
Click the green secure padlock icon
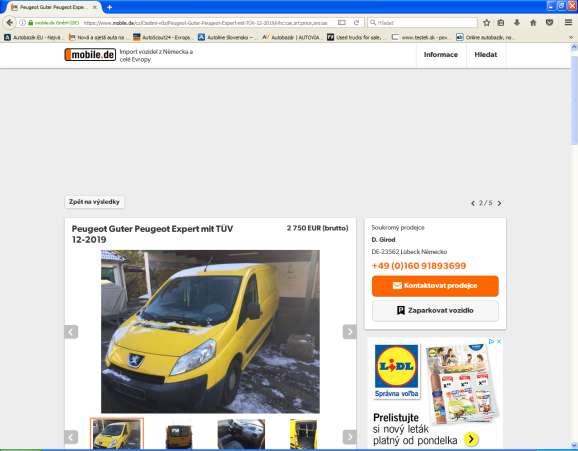[x=31, y=23]
